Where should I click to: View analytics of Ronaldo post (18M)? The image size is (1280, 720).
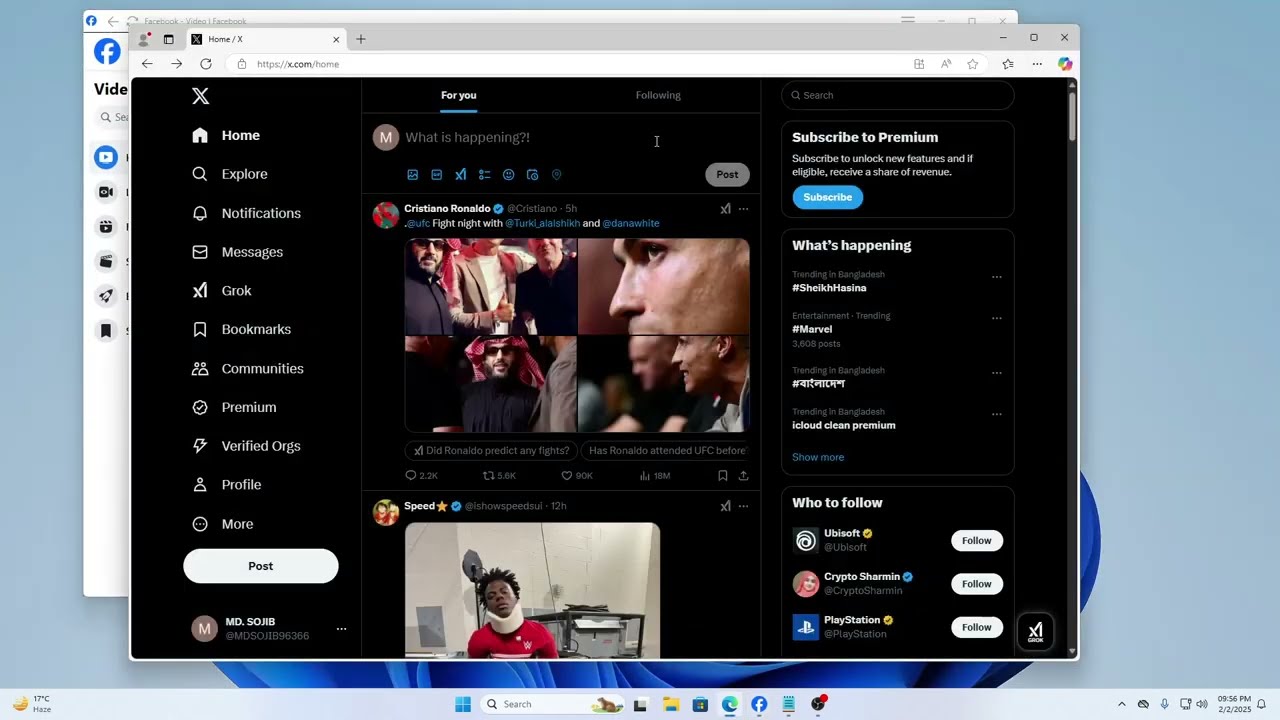pos(654,476)
